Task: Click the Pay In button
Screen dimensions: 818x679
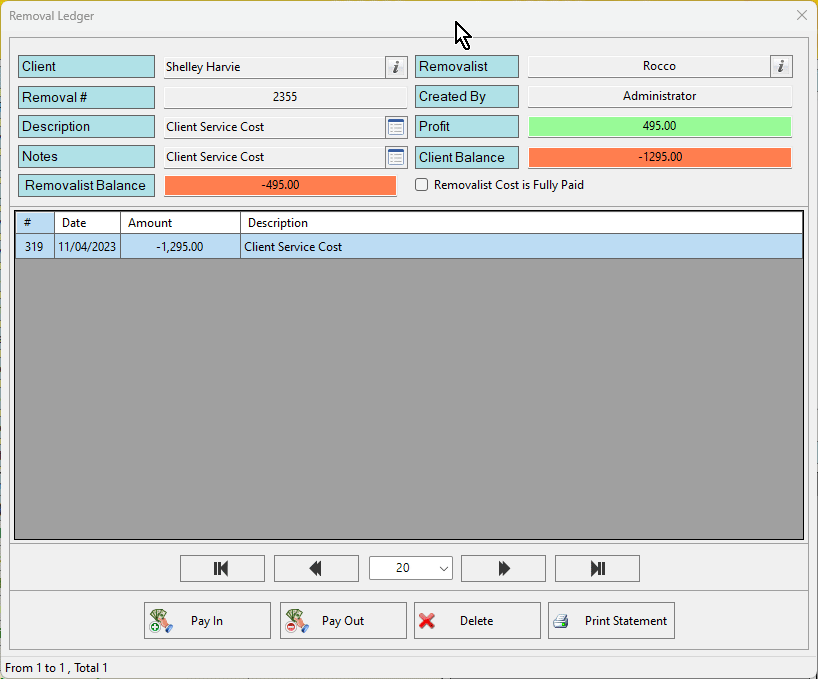Action: [207, 621]
